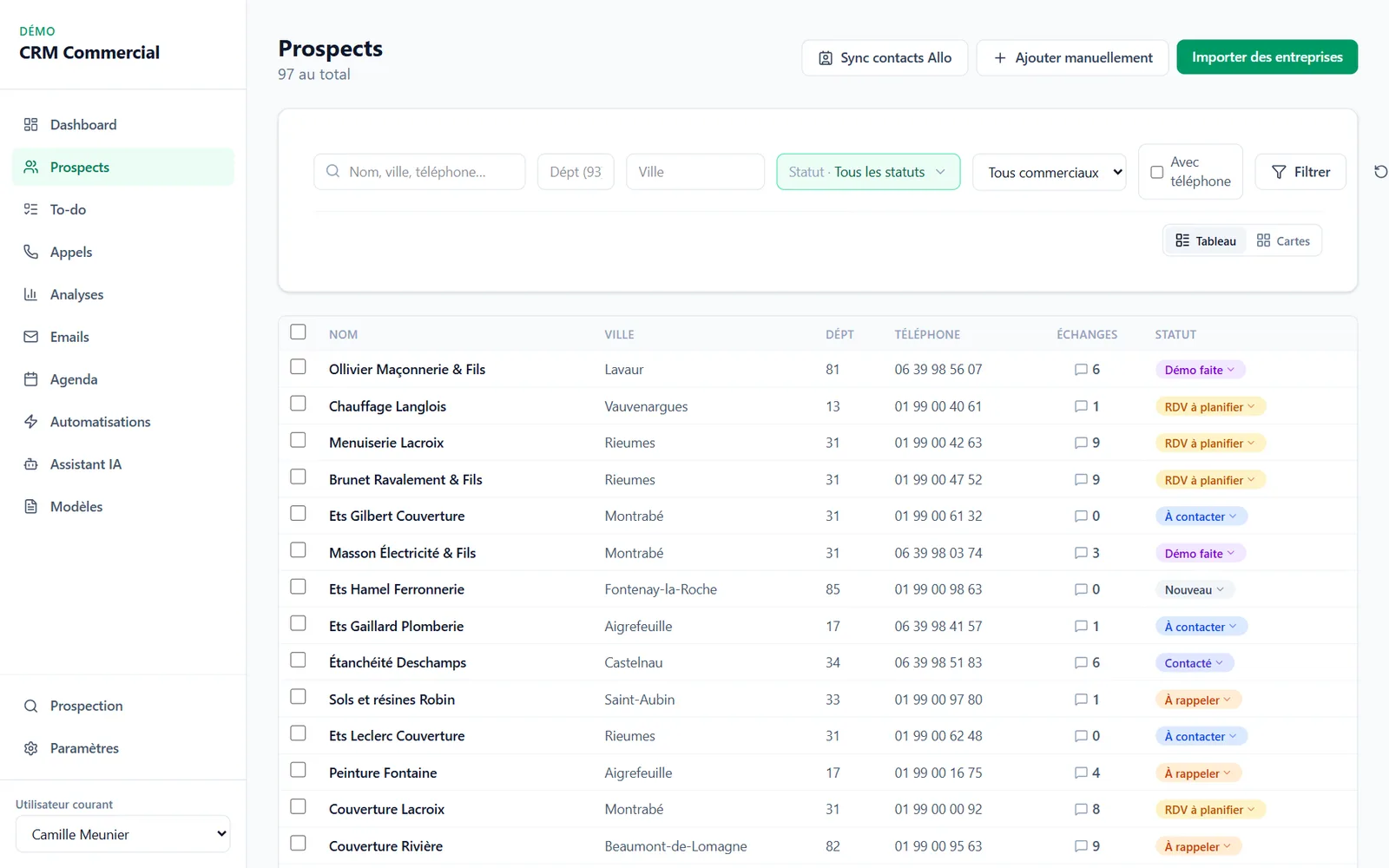Focus the Nom, ville, téléphone search field
The image size is (1389, 868).
click(x=419, y=172)
